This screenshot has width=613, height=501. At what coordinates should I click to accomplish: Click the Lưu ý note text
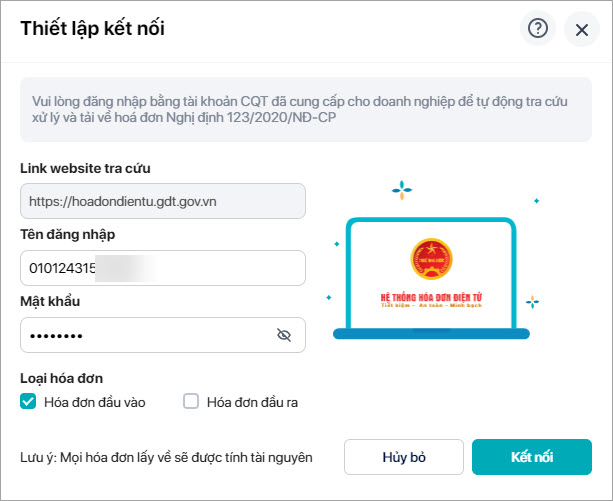point(166,457)
